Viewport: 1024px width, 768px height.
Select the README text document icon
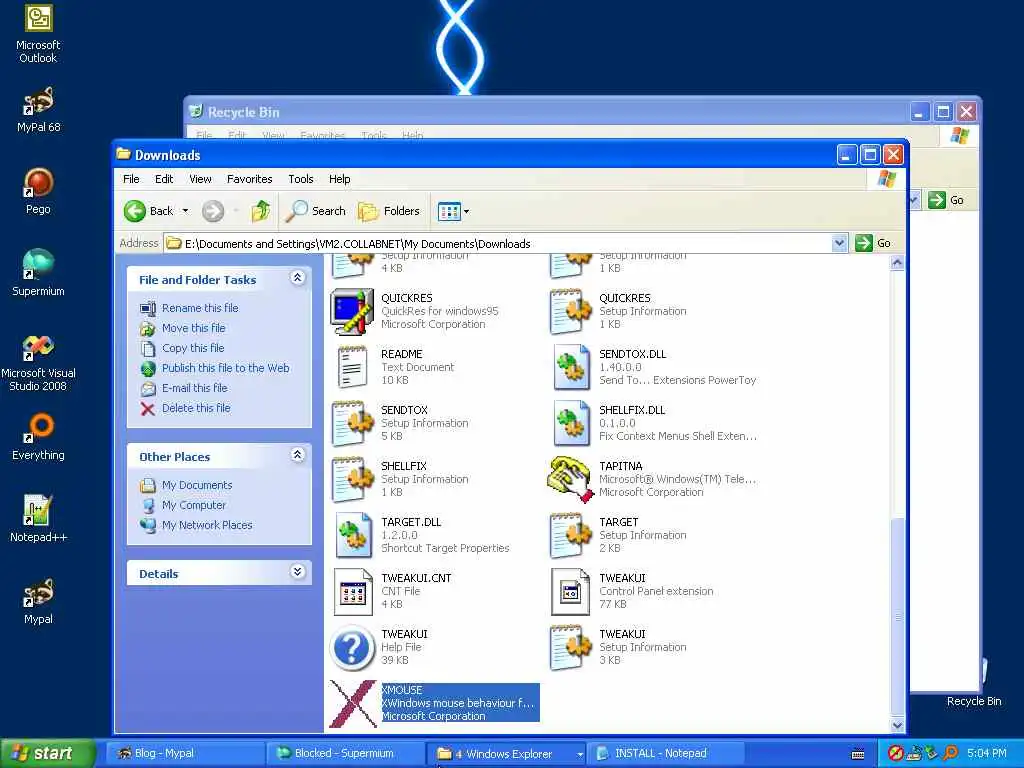(352, 367)
